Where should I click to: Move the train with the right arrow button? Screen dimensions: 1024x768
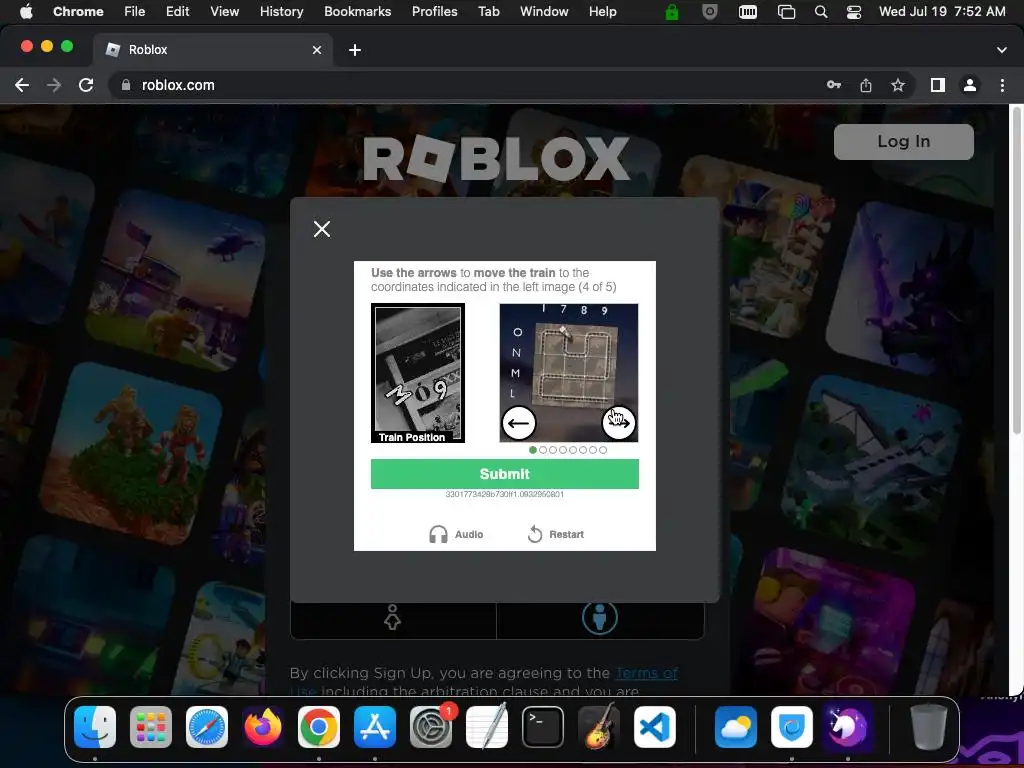pos(618,423)
